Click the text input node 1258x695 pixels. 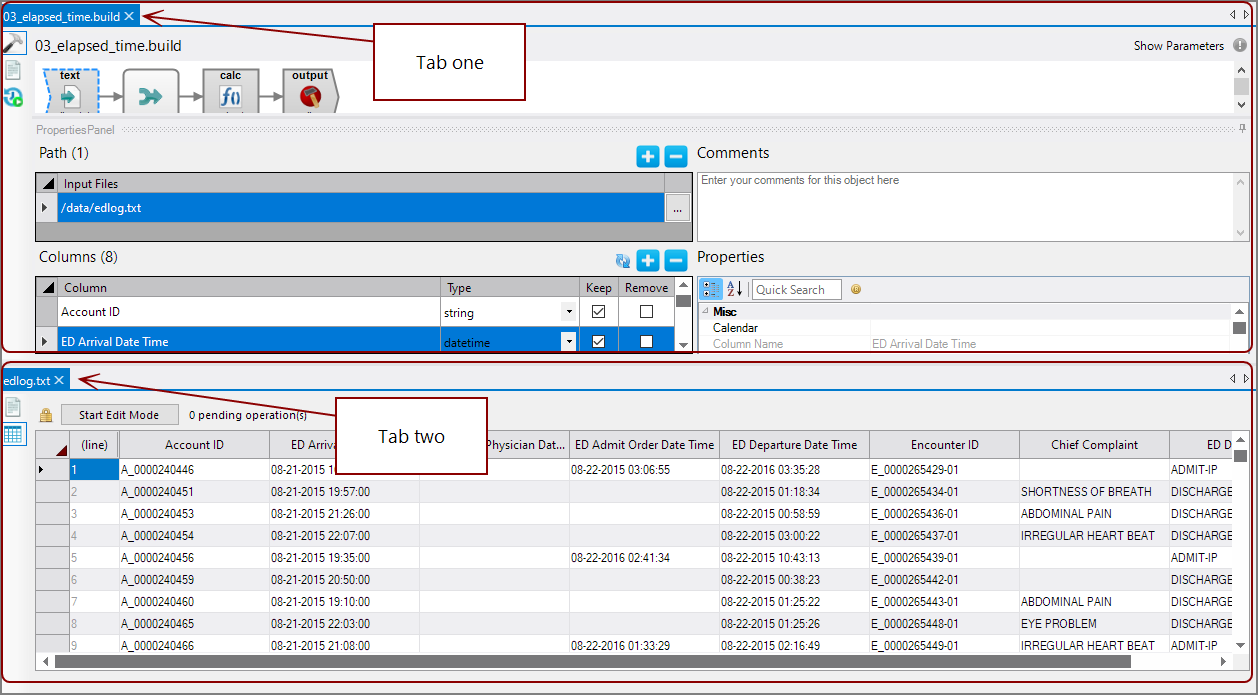[71, 92]
